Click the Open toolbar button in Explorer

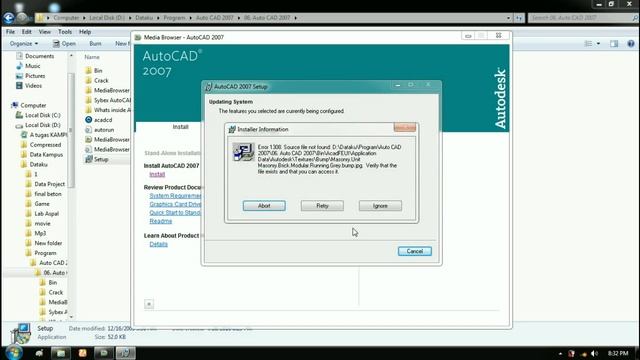pyautogui.click(x=64, y=44)
